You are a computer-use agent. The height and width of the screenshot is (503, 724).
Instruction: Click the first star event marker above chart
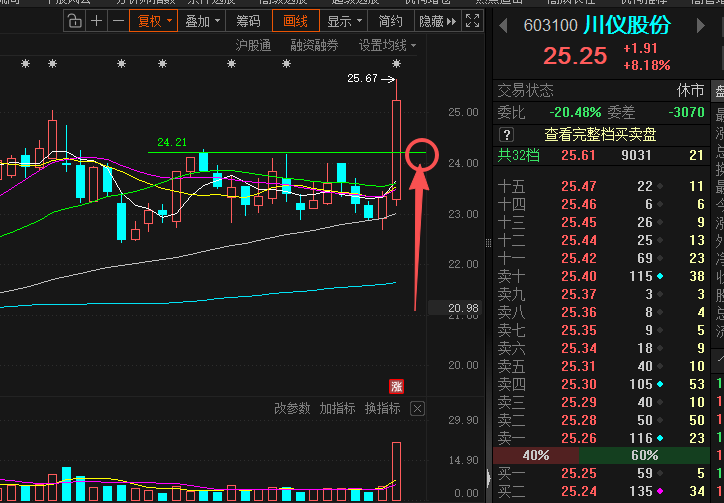point(25,64)
